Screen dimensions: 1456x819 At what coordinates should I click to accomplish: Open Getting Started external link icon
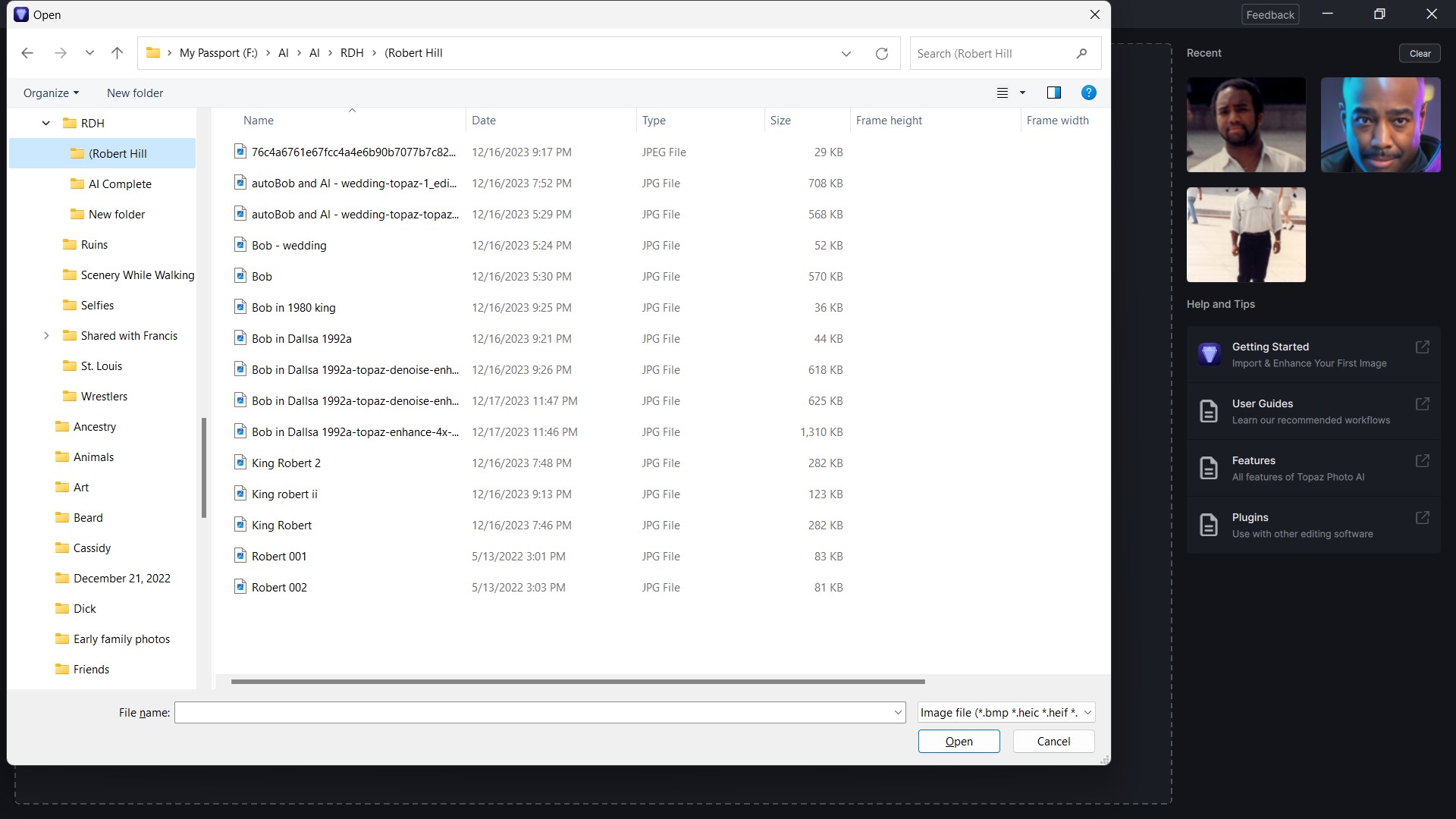coord(1422,347)
